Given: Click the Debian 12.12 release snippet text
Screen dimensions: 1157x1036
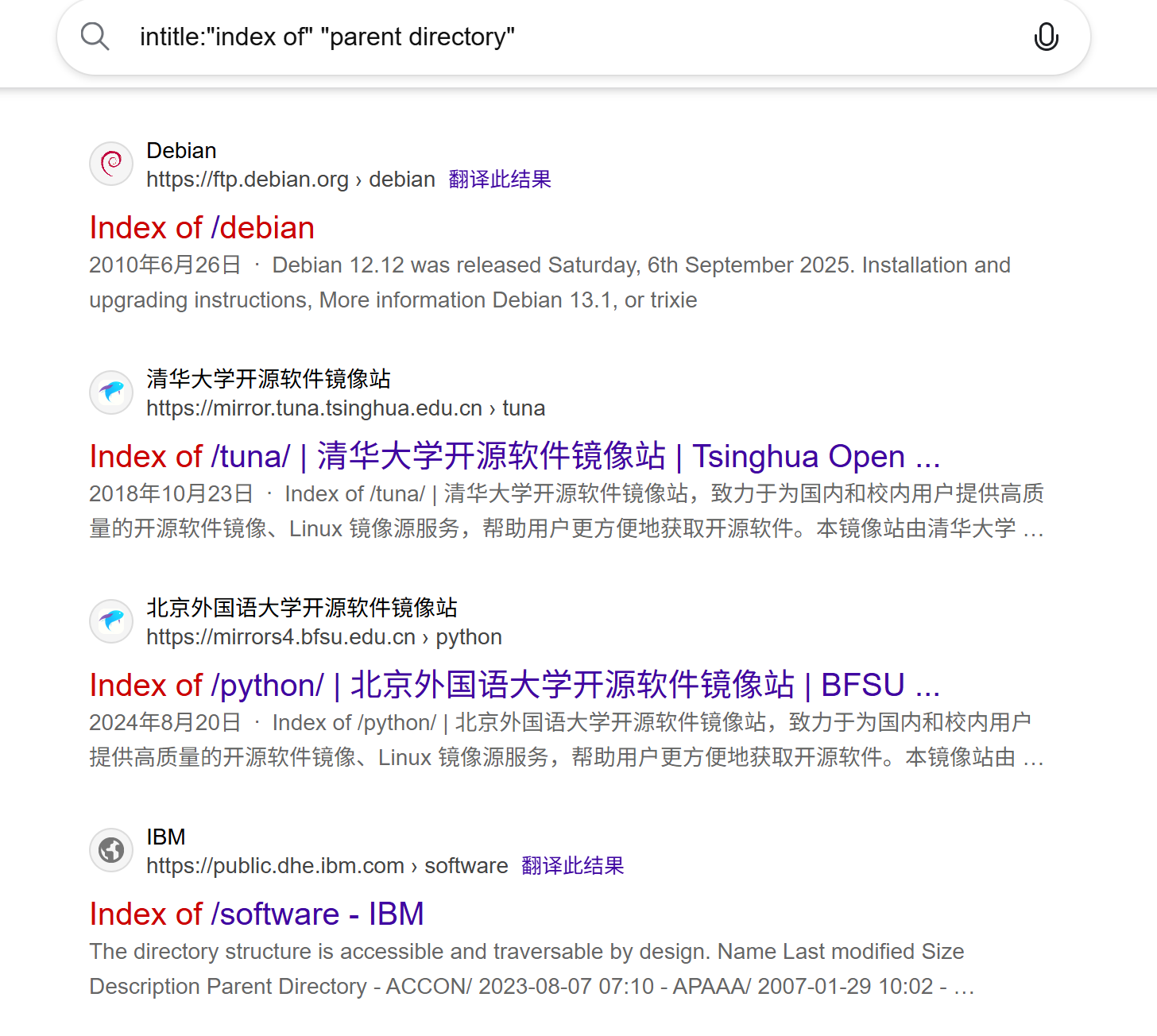Looking at the screenshot, I should tap(550, 283).
